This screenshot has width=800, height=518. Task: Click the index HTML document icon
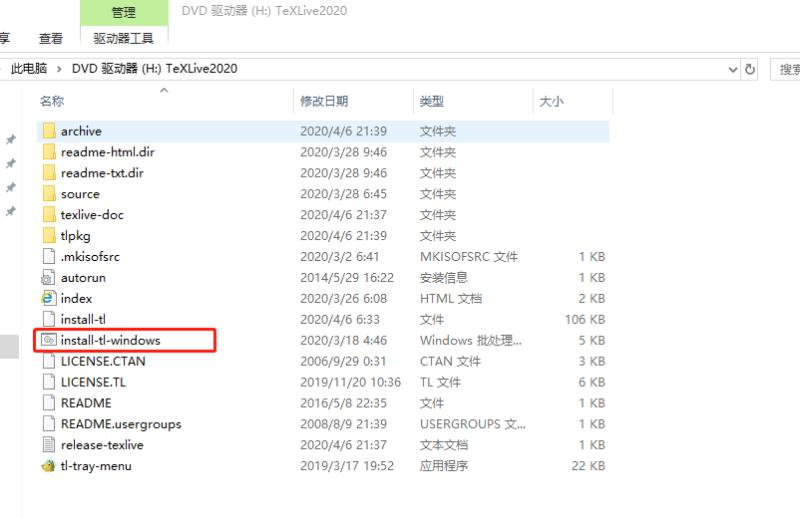48,299
